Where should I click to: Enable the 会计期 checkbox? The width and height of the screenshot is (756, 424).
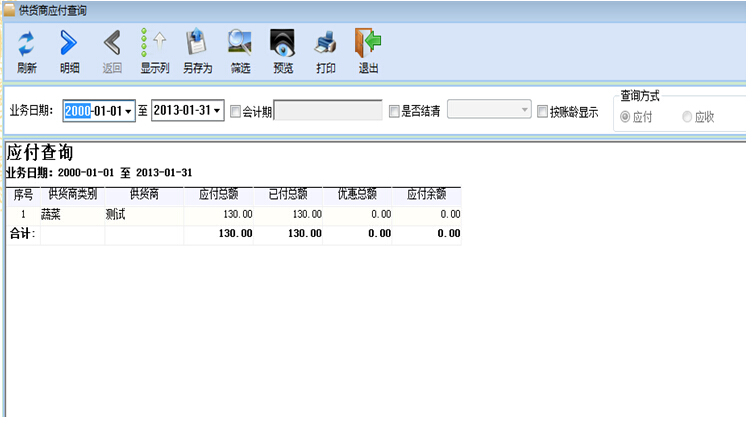235,112
